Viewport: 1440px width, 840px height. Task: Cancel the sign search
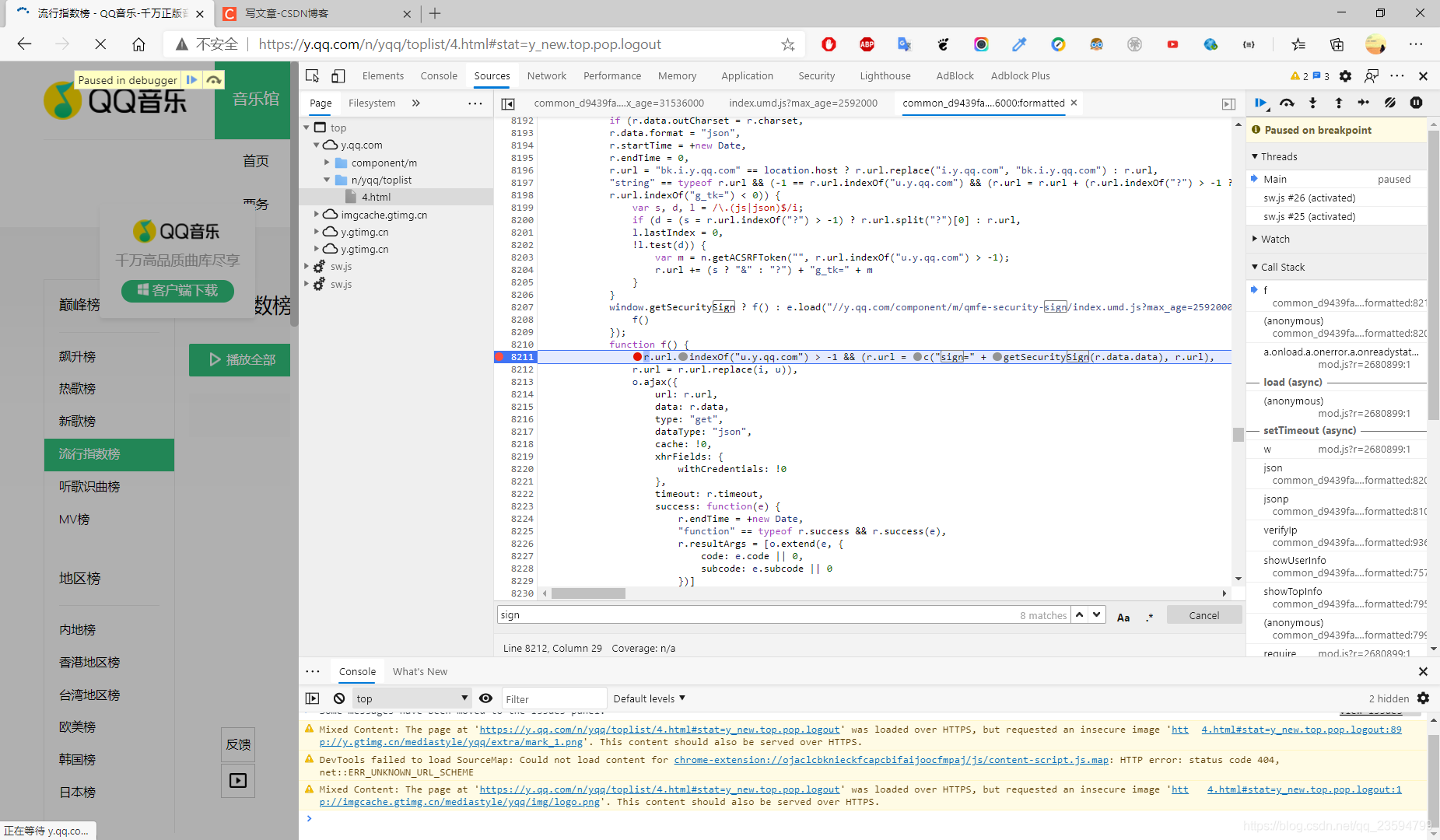(x=1204, y=615)
